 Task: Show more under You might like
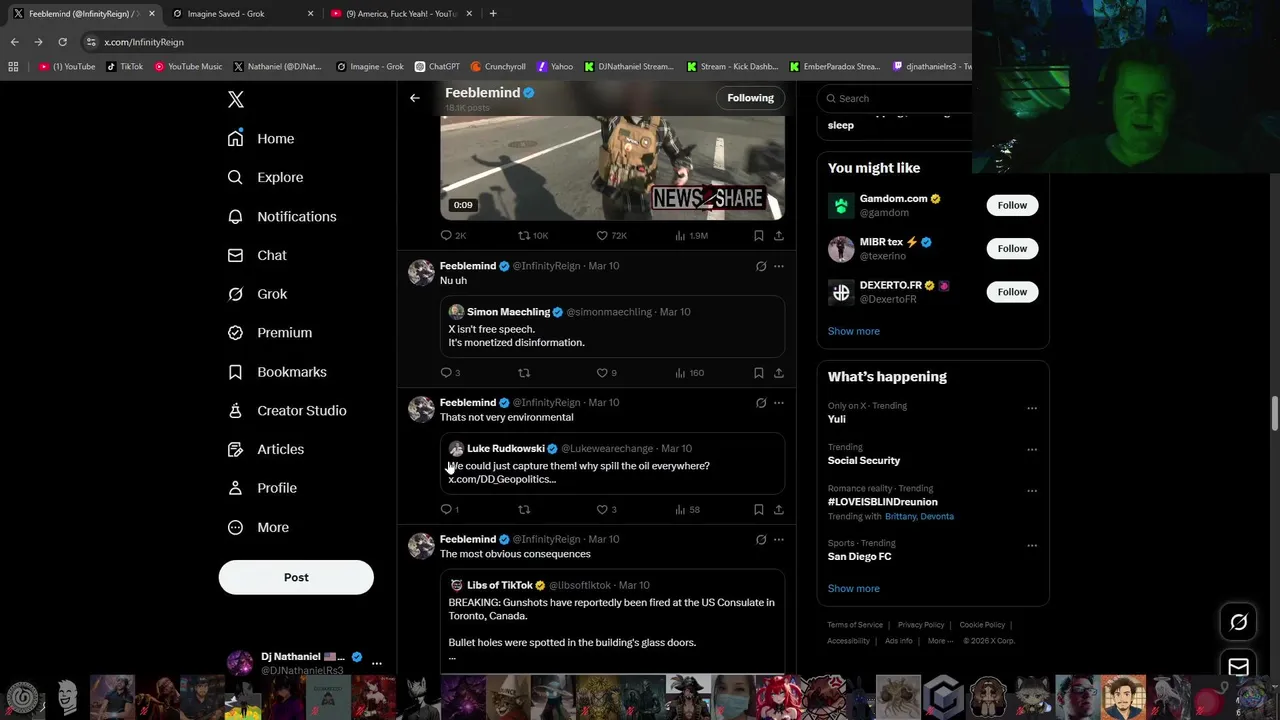tap(854, 331)
